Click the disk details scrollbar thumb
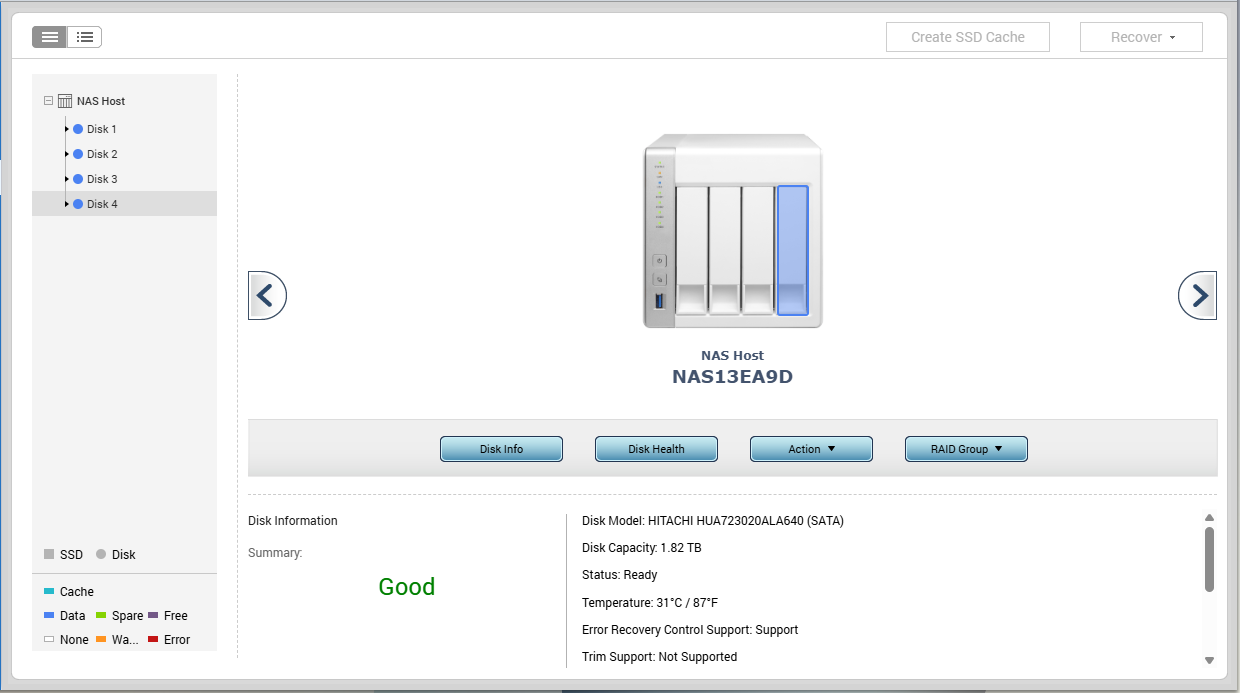The height and width of the screenshot is (693, 1240). point(1209,559)
